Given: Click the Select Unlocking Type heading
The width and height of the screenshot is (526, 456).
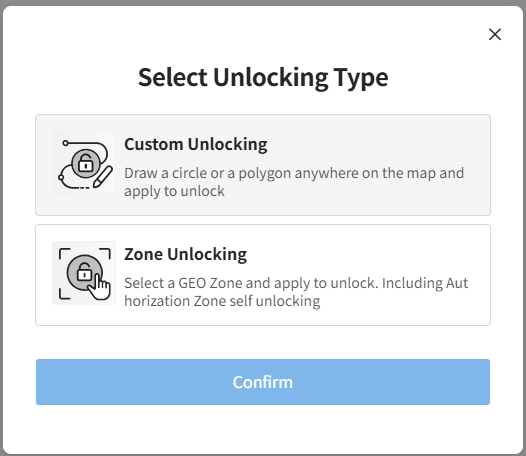Looking at the screenshot, I should [263, 77].
